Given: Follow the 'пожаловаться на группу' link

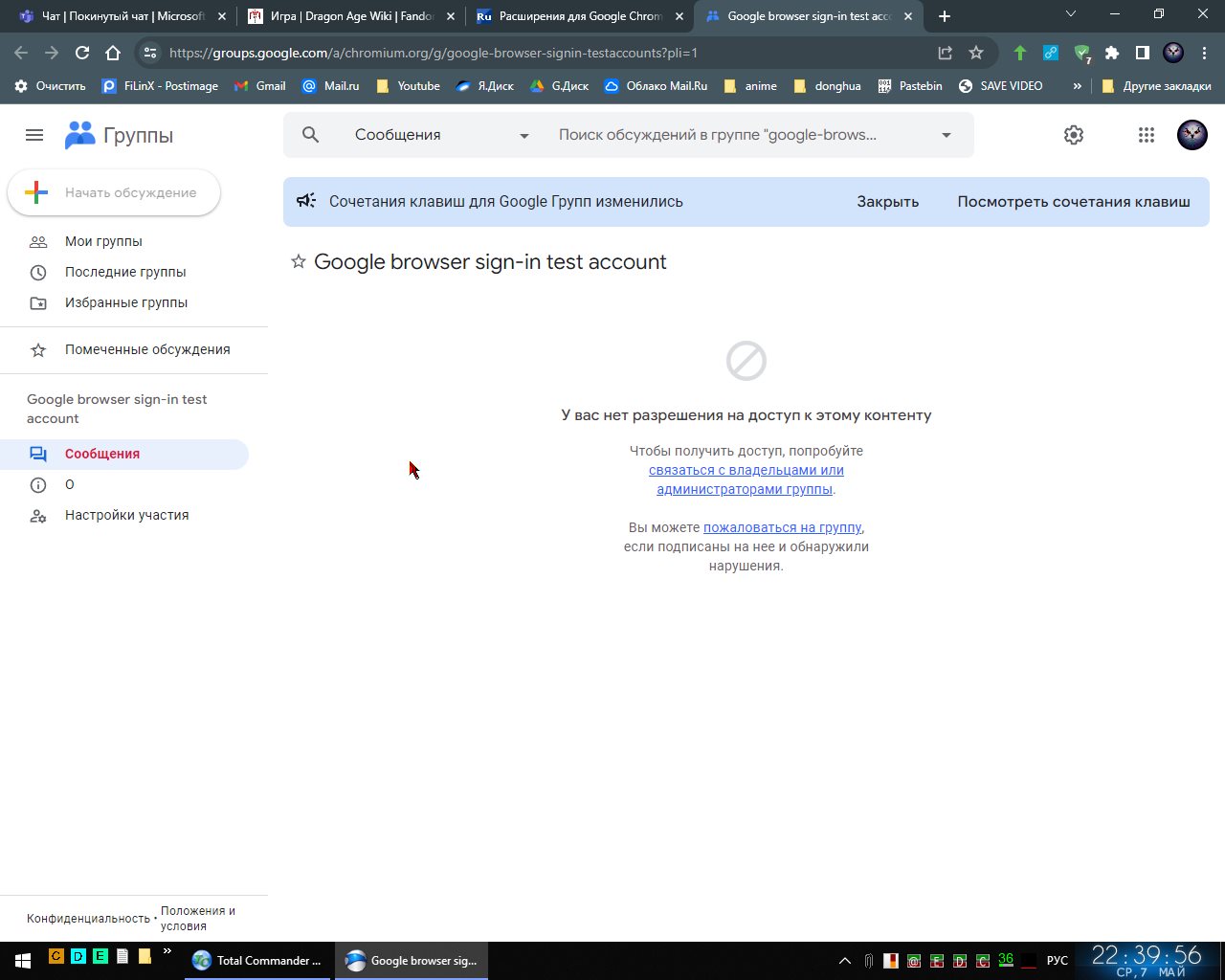Looking at the screenshot, I should coord(783,527).
